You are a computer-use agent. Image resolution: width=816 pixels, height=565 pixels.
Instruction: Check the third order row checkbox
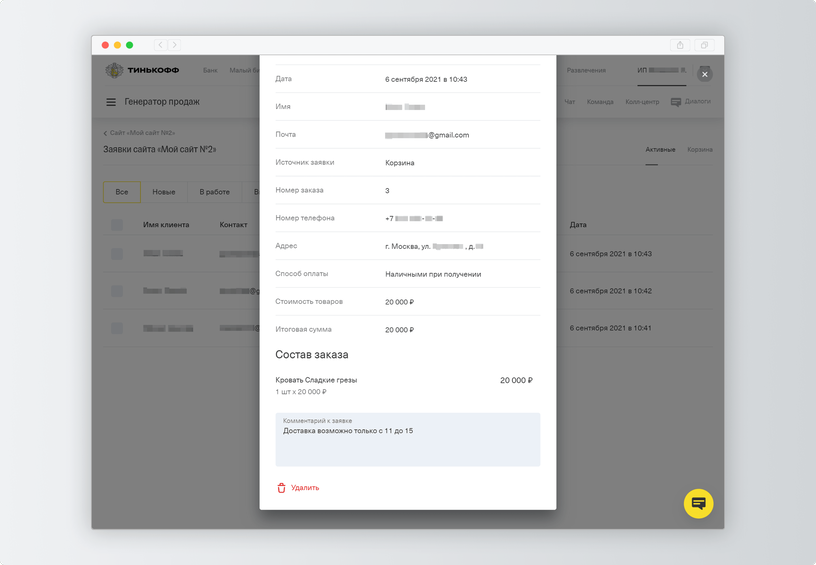point(117,328)
